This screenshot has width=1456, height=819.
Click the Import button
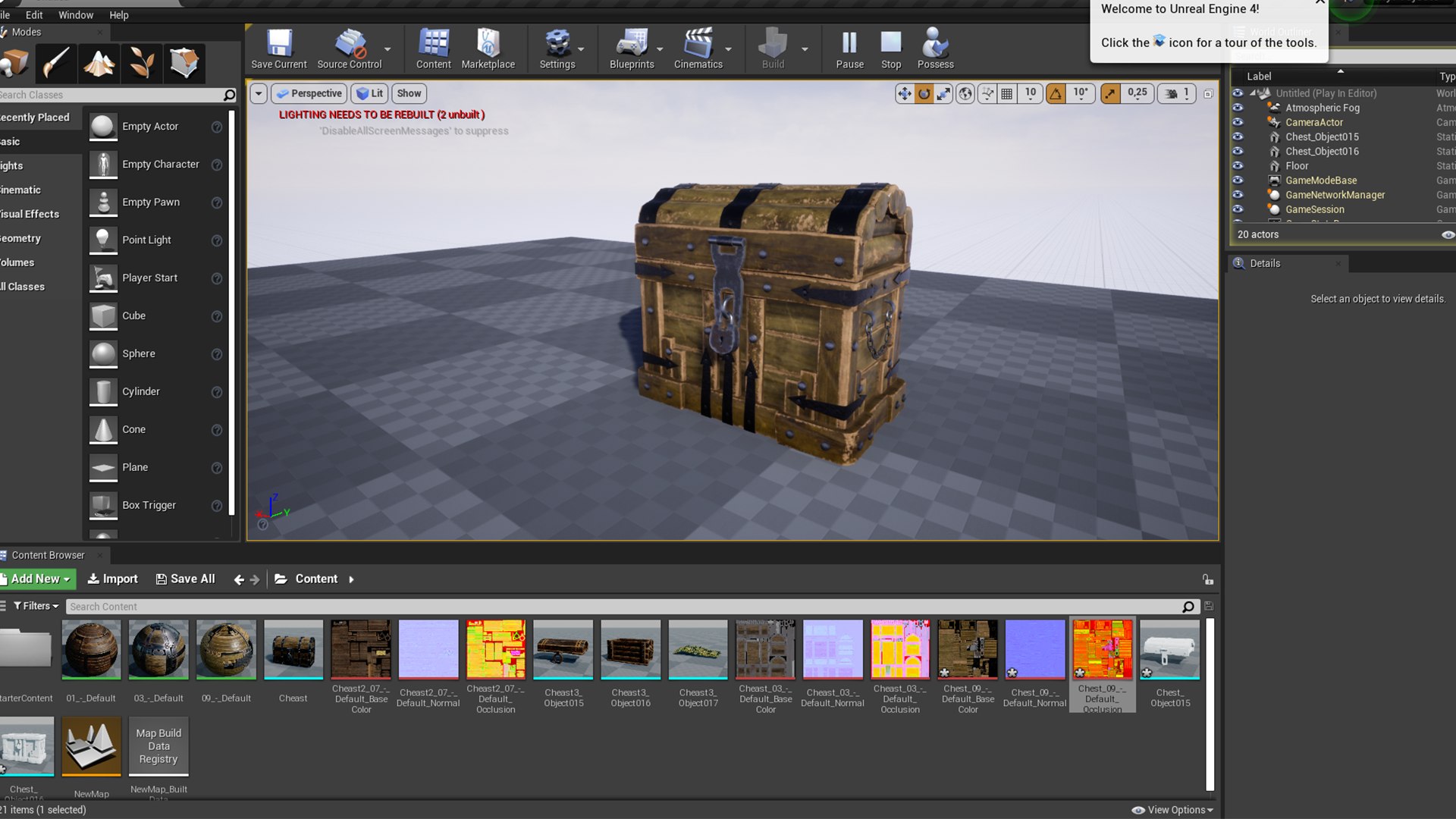click(112, 579)
